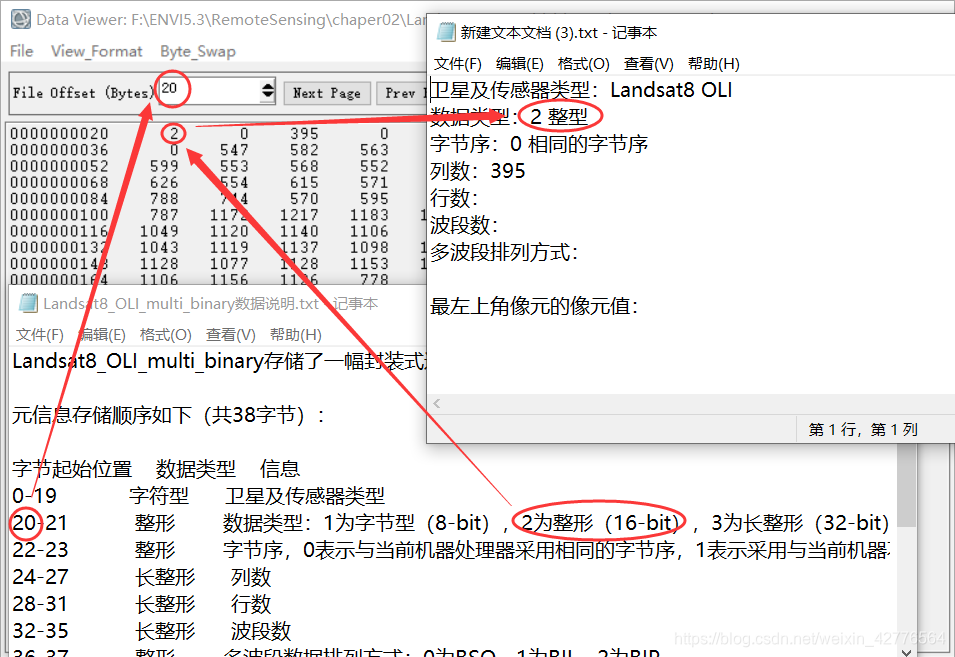Screen dimensions: 955x657
Task: Click the line 列数: 395
Action: coord(478,171)
